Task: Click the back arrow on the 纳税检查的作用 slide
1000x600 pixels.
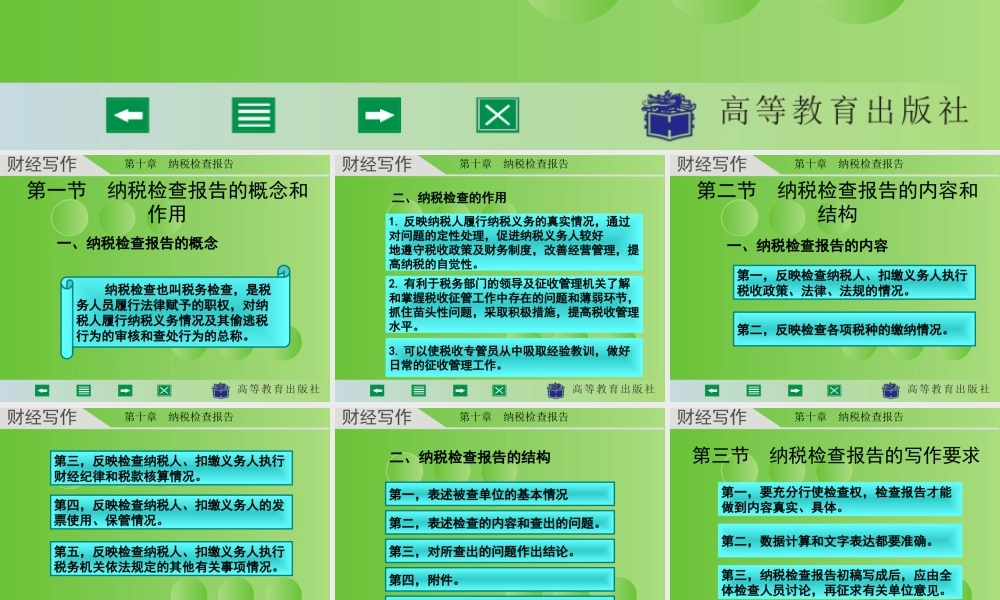Action: tap(377, 390)
